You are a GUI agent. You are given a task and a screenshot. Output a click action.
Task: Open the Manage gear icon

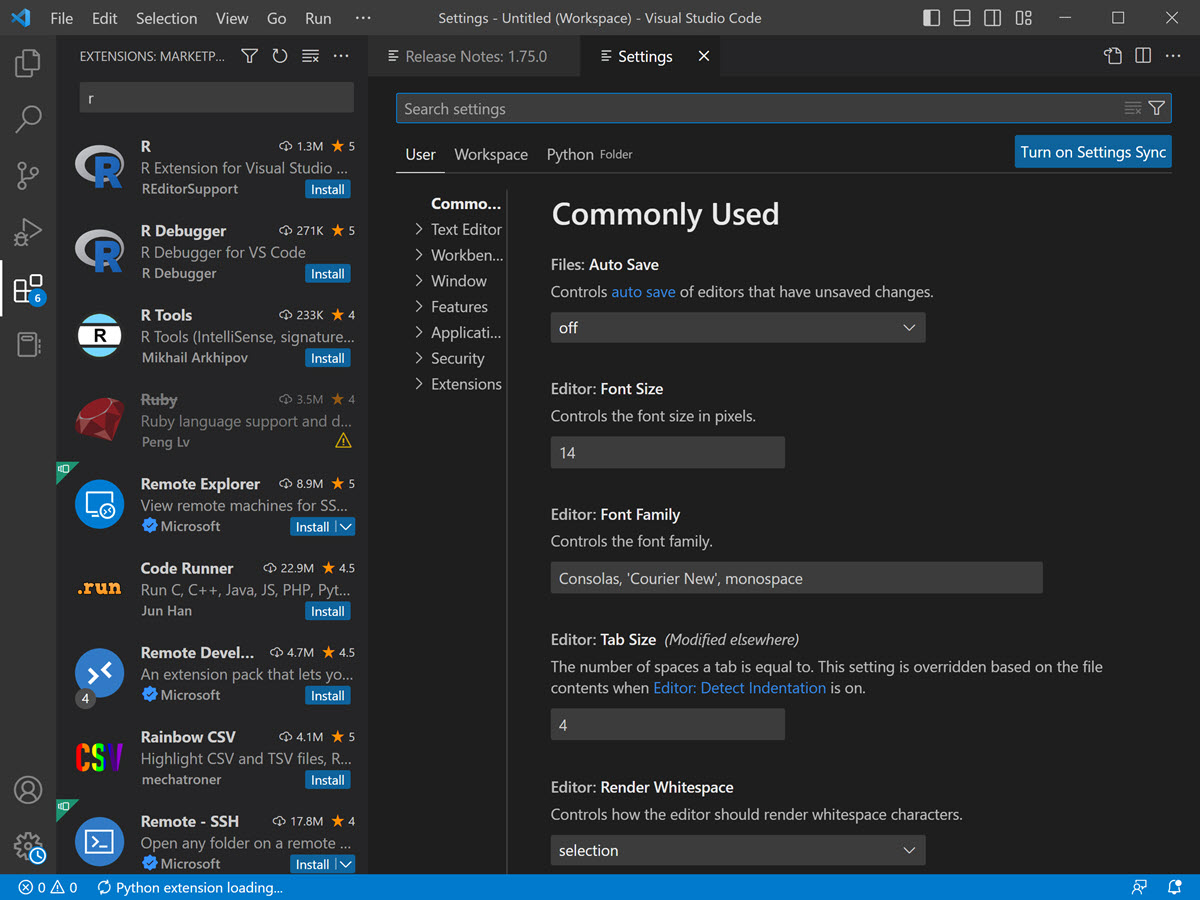click(29, 847)
